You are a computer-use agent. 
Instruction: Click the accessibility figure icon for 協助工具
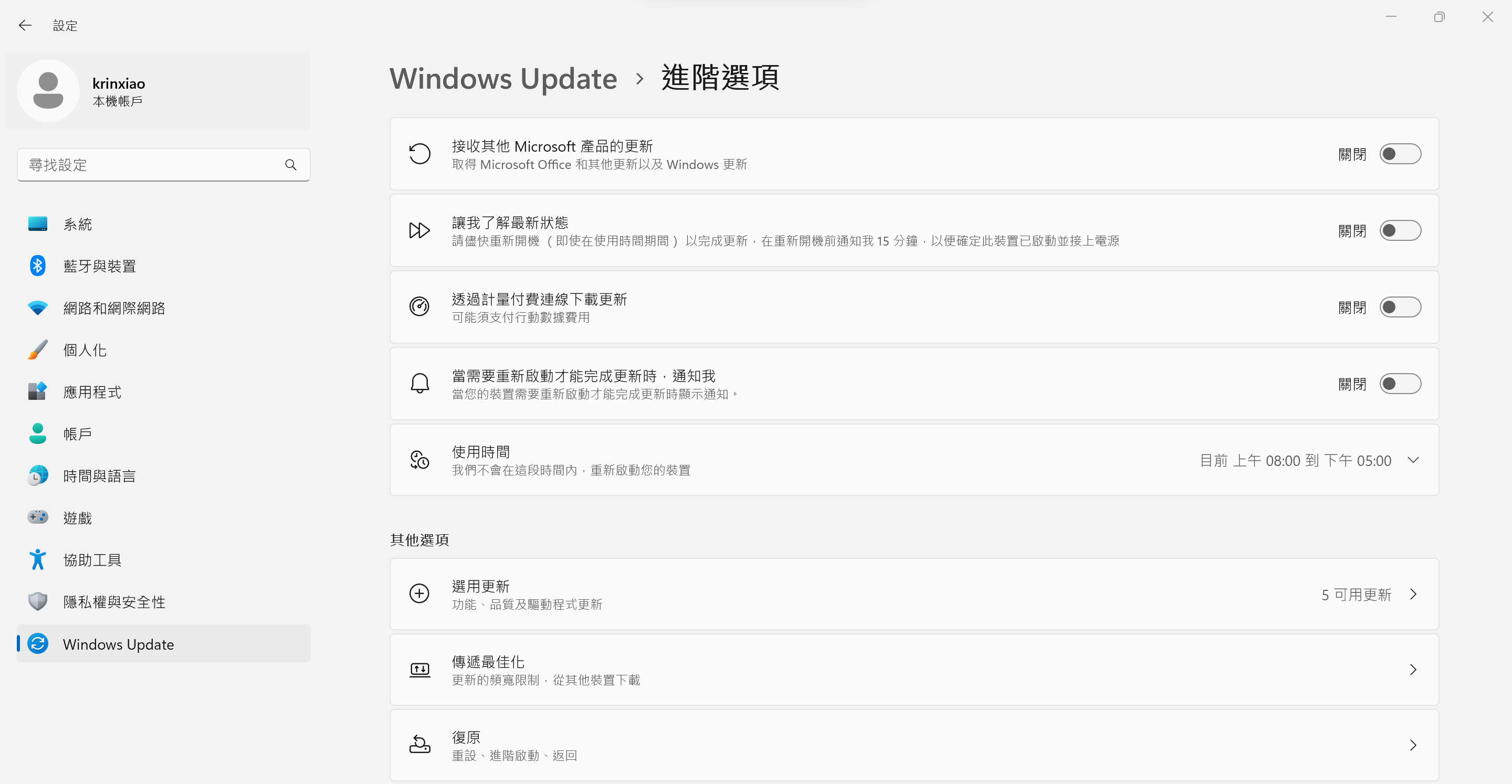pyautogui.click(x=38, y=559)
